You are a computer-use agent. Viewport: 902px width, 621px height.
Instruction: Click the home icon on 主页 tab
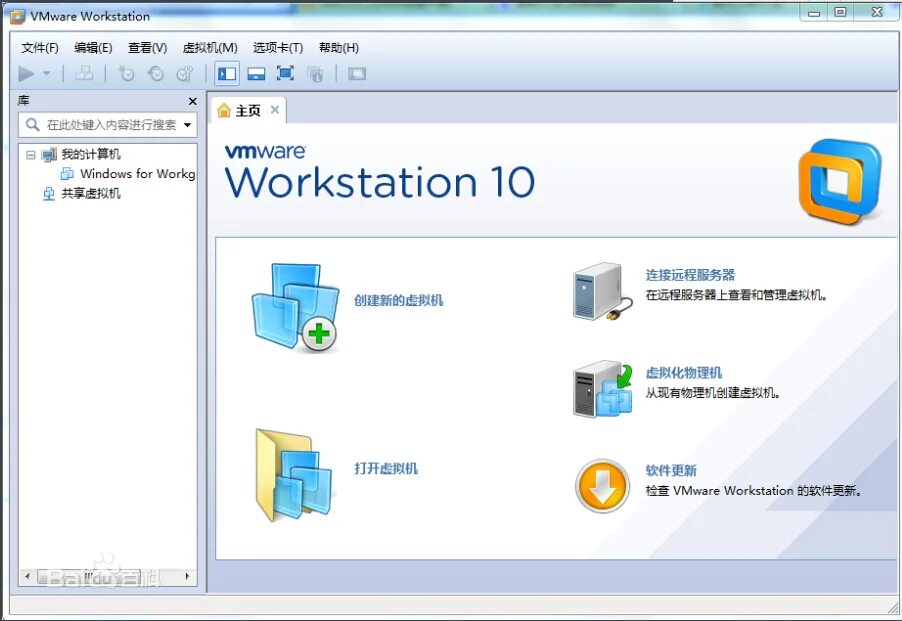[224, 110]
